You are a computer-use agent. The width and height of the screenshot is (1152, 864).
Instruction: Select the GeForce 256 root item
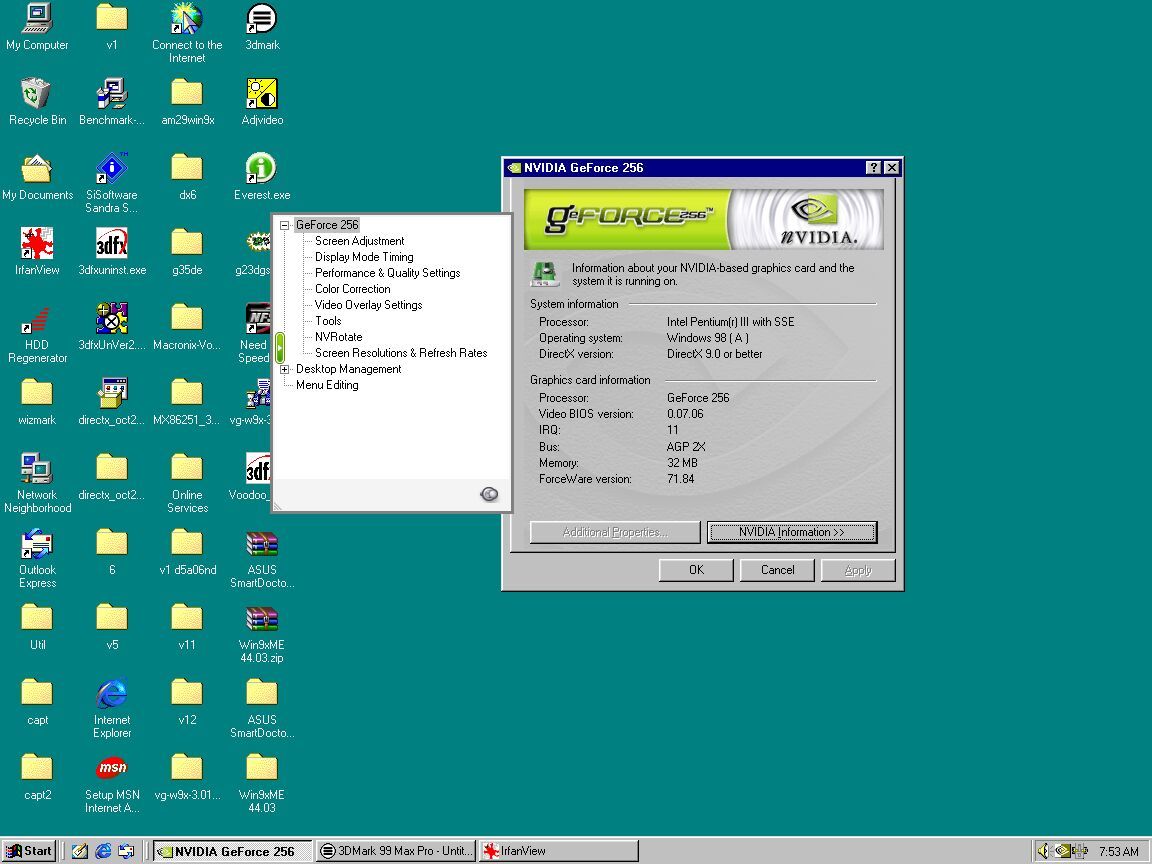[327, 225]
